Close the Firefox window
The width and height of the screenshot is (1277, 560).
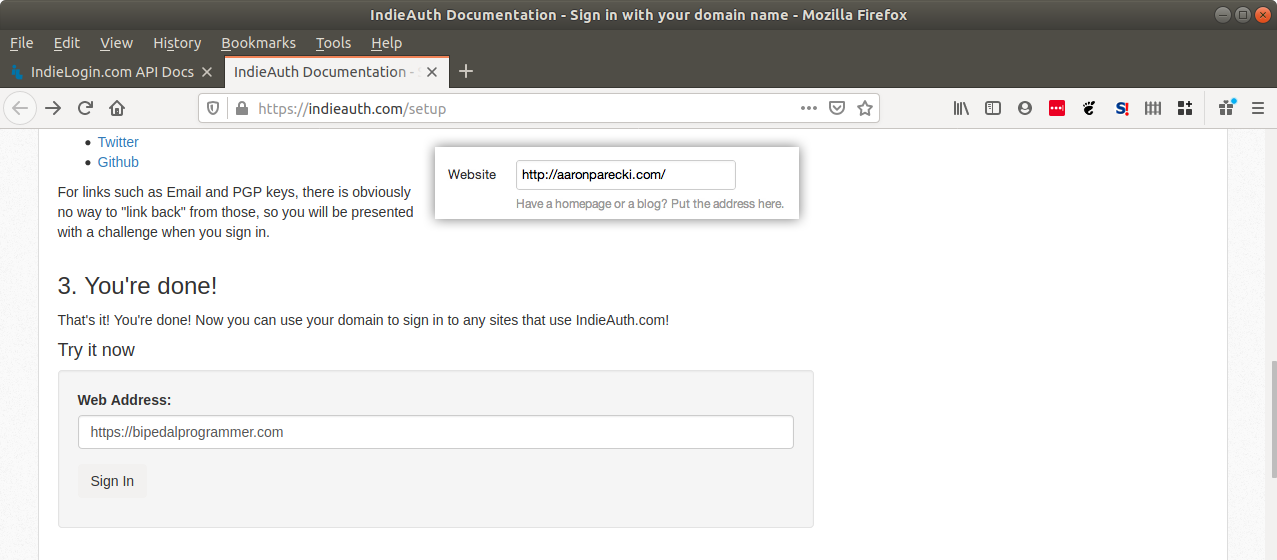click(1261, 14)
